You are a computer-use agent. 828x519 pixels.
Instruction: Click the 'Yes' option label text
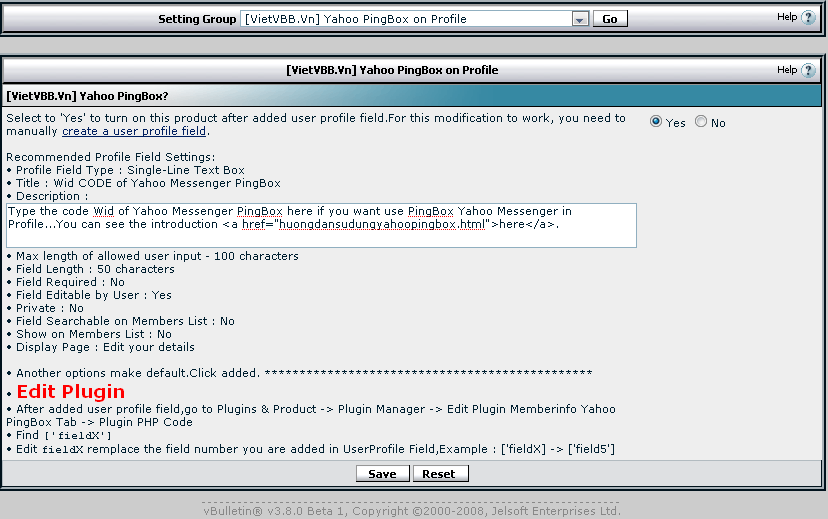(676, 123)
